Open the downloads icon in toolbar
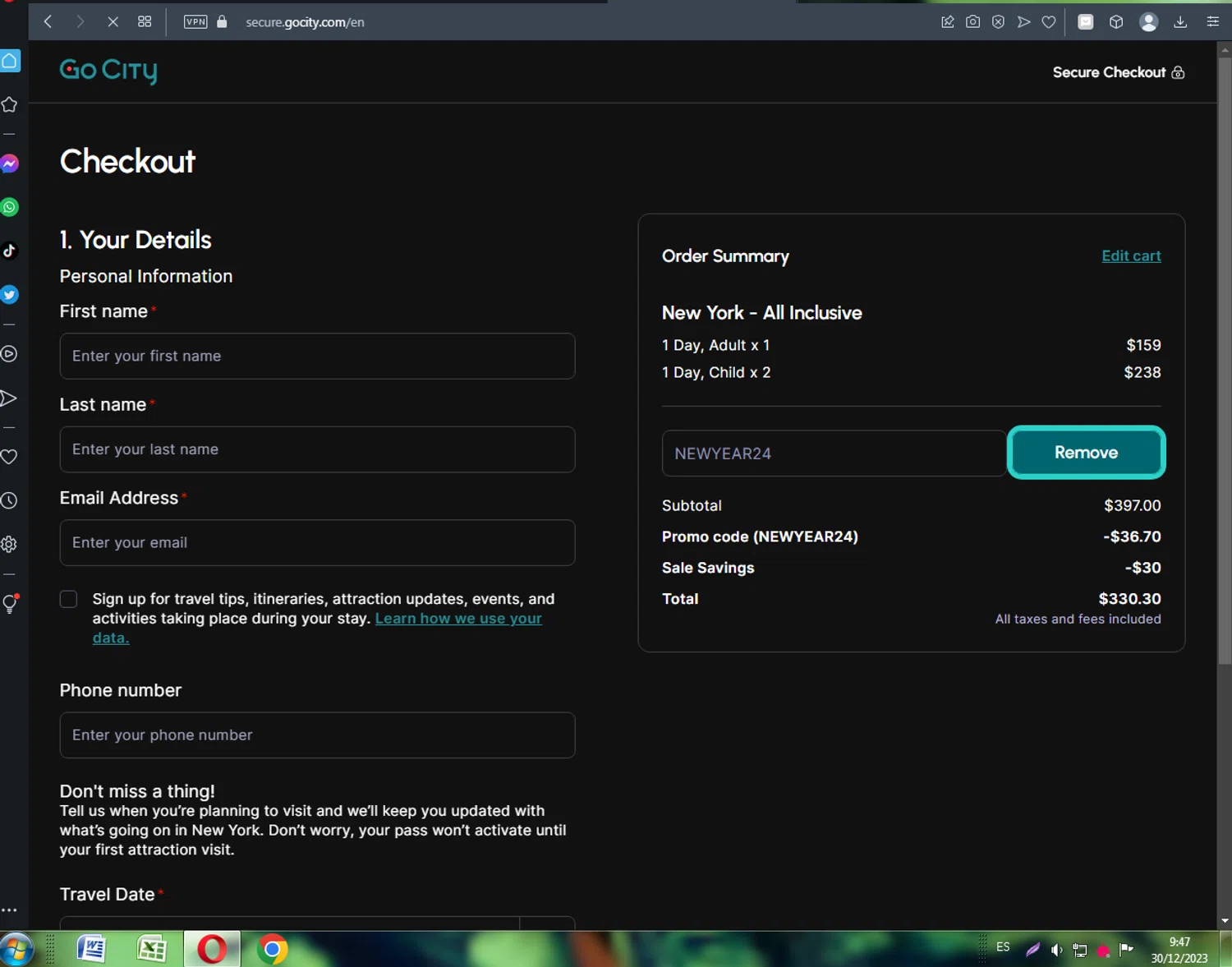 (x=1180, y=22)
